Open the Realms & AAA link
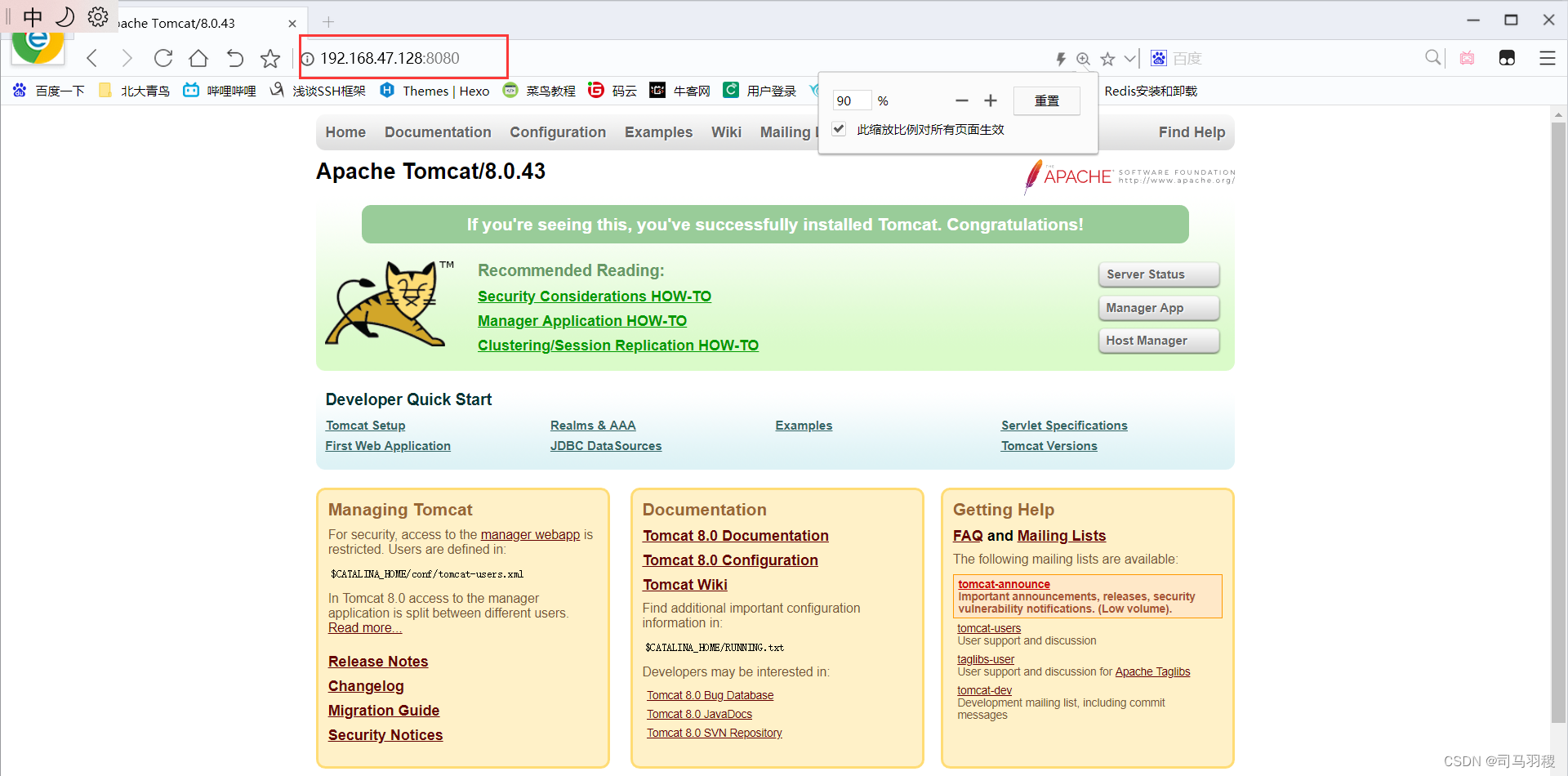The width and height of the screenshot is (1568, 776). click(593, 426)
